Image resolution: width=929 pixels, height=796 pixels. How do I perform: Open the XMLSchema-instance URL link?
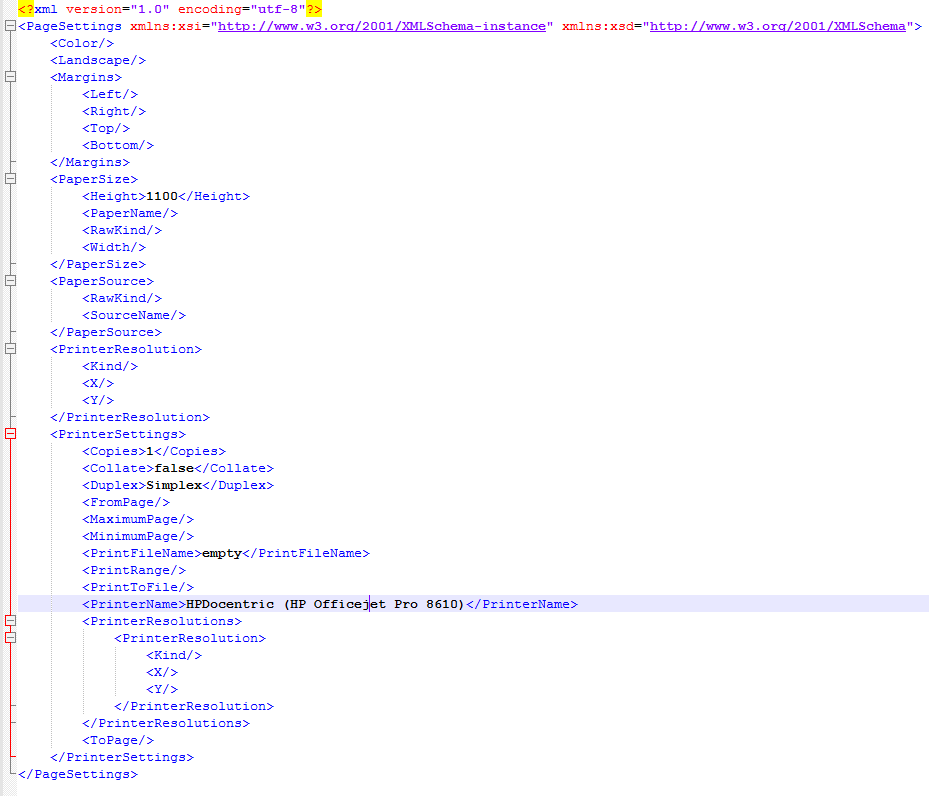pyautogui.click(x=382, y=26)
